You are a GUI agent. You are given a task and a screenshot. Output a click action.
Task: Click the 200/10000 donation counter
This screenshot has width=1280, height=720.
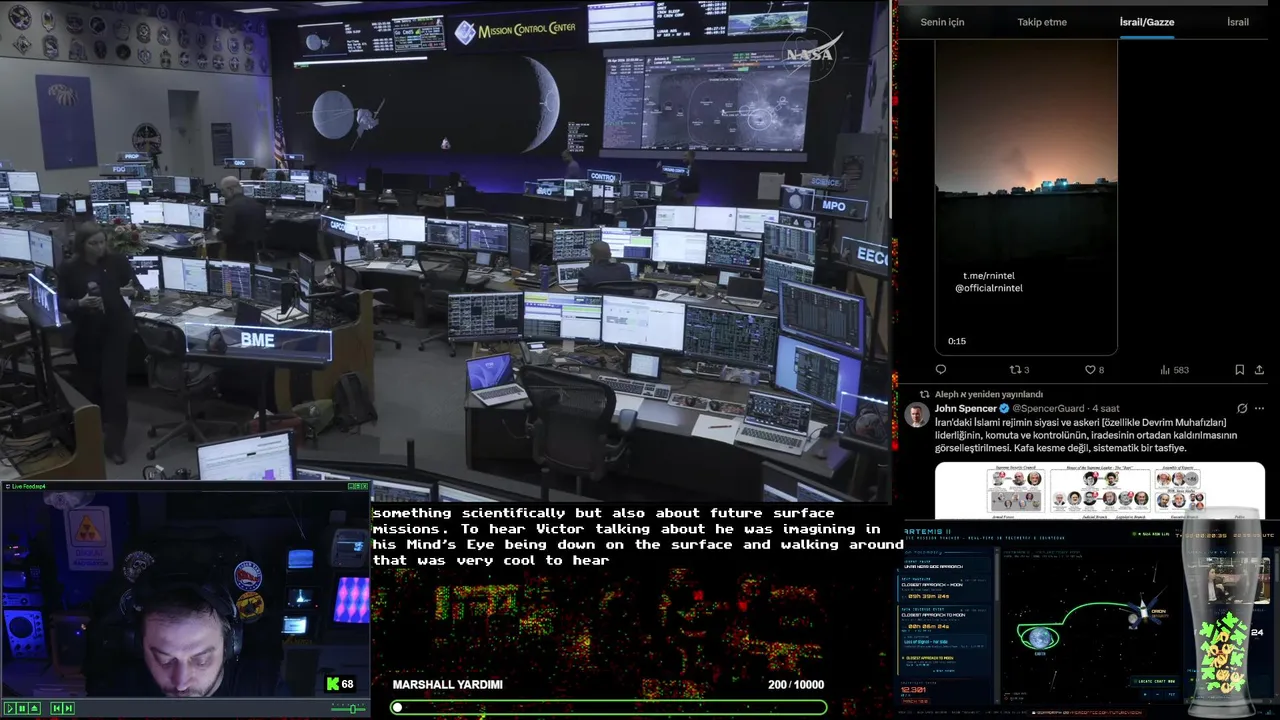(x=796, y=684)
